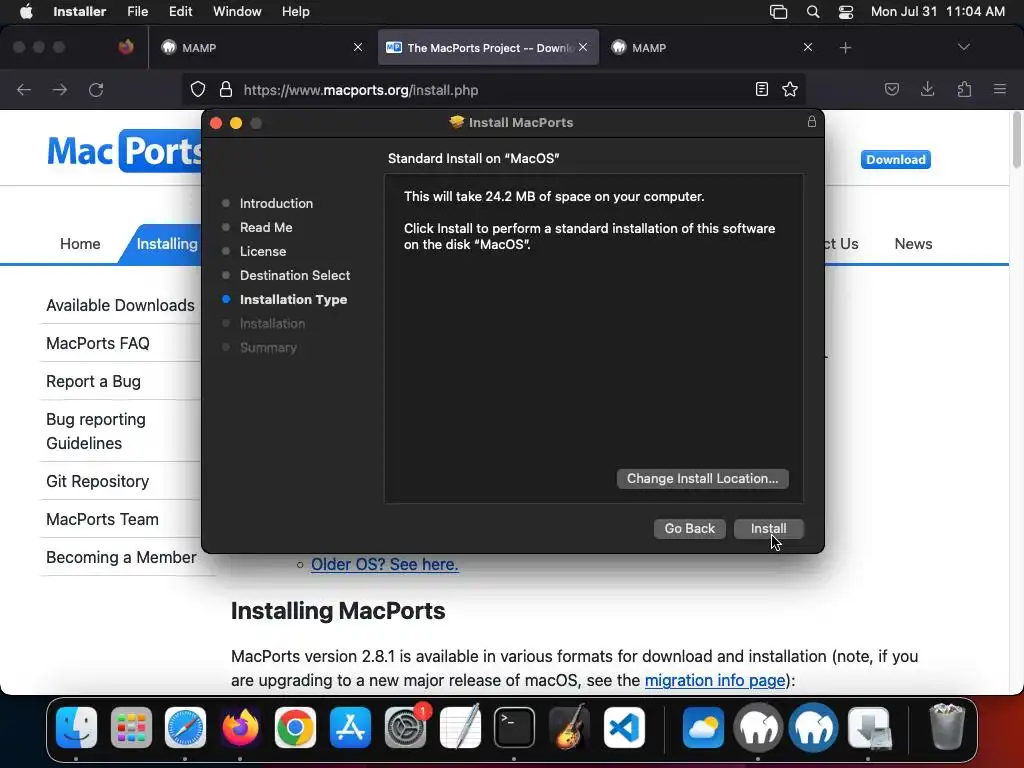Click the date and time in menu bar
Viewport: 1024px width, 768px height.
click(937, 12)
